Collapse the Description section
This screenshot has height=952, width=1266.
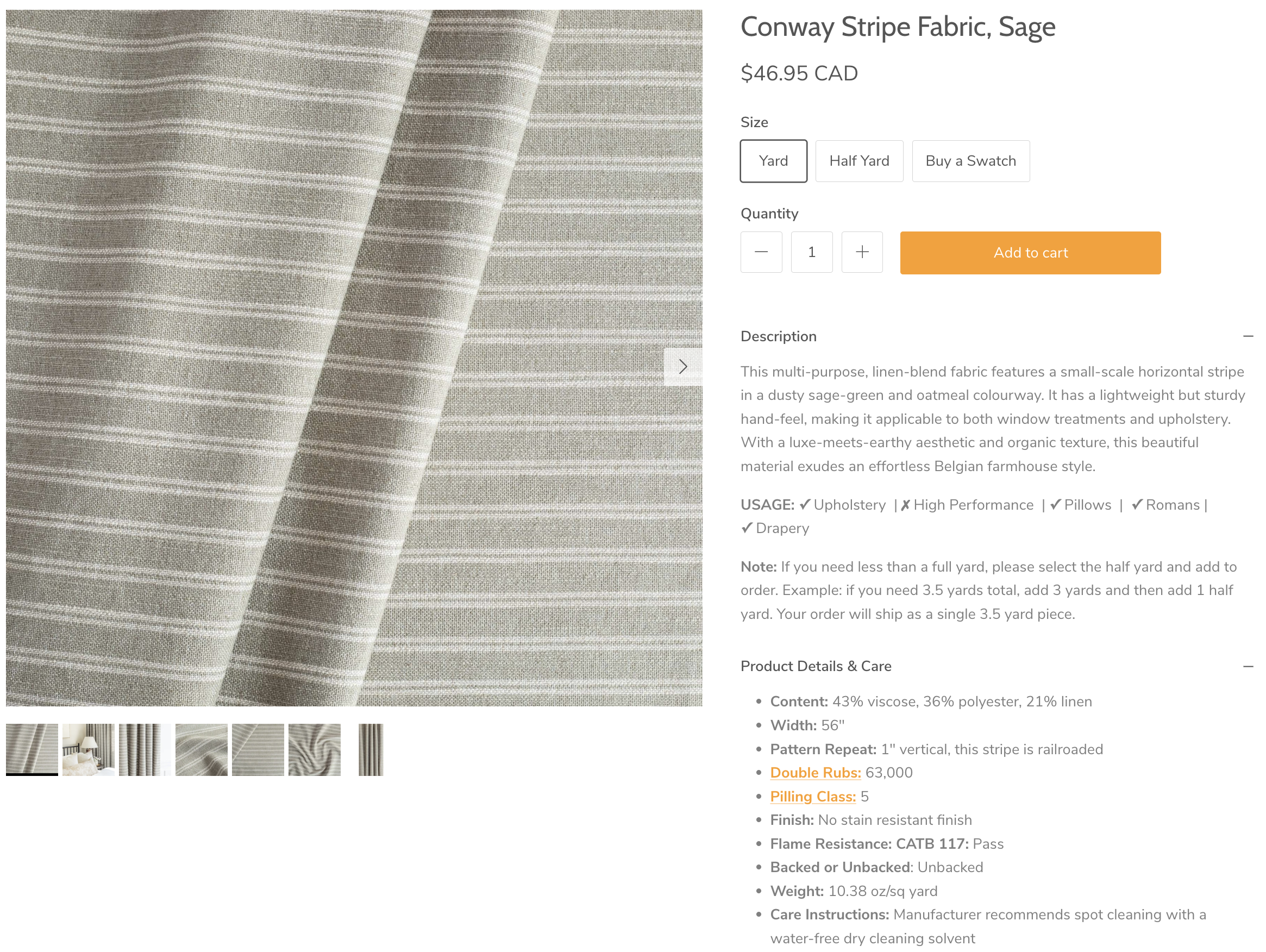(x=1248, y=336)
